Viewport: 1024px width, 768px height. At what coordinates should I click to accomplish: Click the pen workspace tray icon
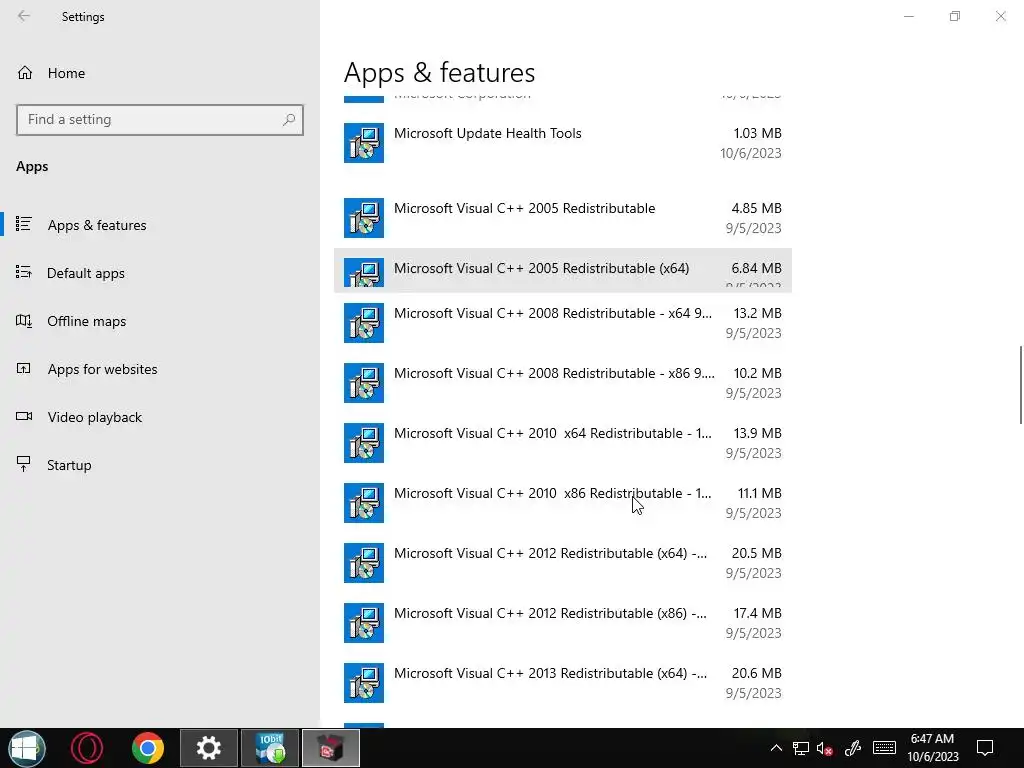pos(853,748)
